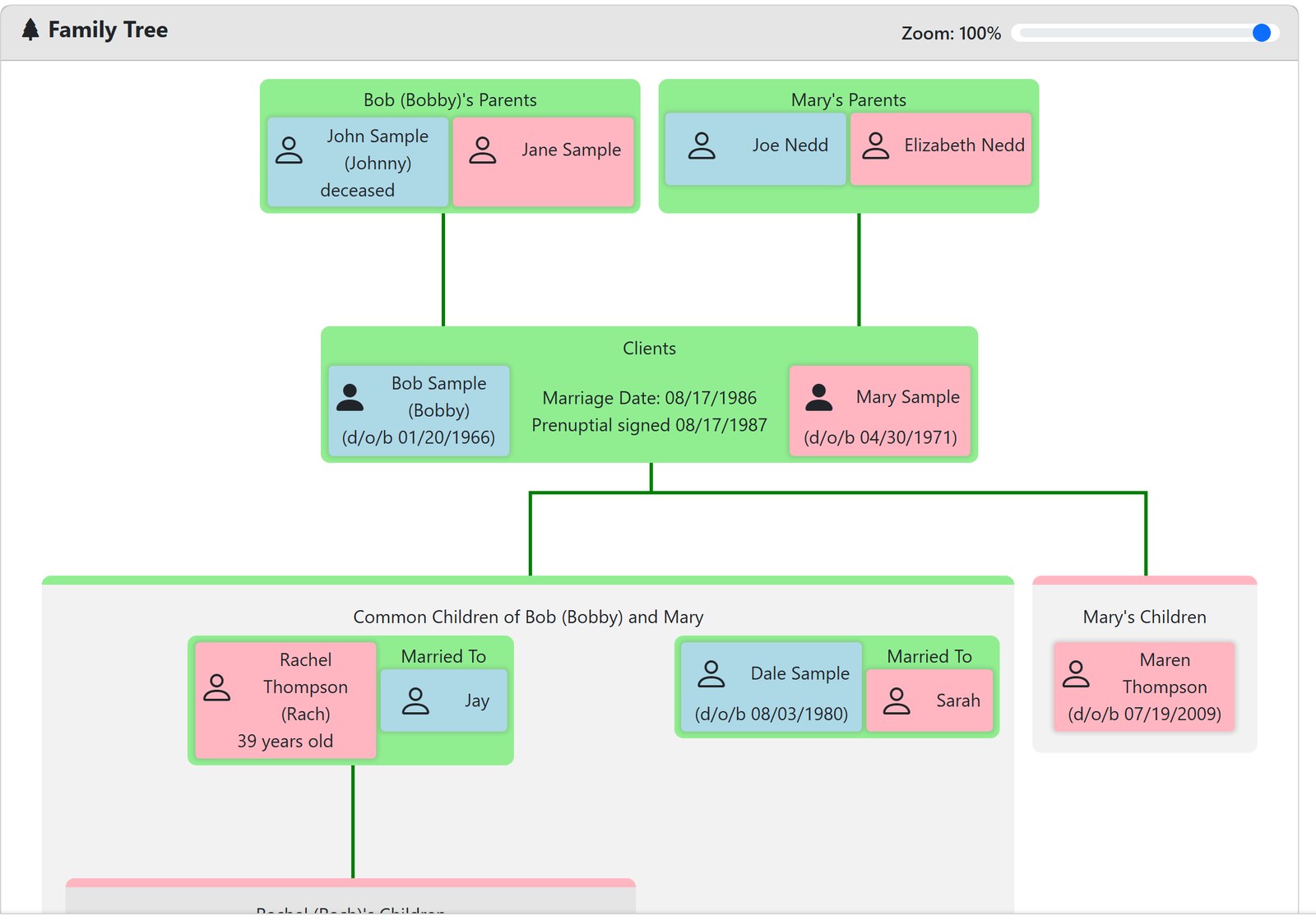Select the Mary Sample client card name
This screenshot has width=1316, height=920.
(x=908, y=397)
